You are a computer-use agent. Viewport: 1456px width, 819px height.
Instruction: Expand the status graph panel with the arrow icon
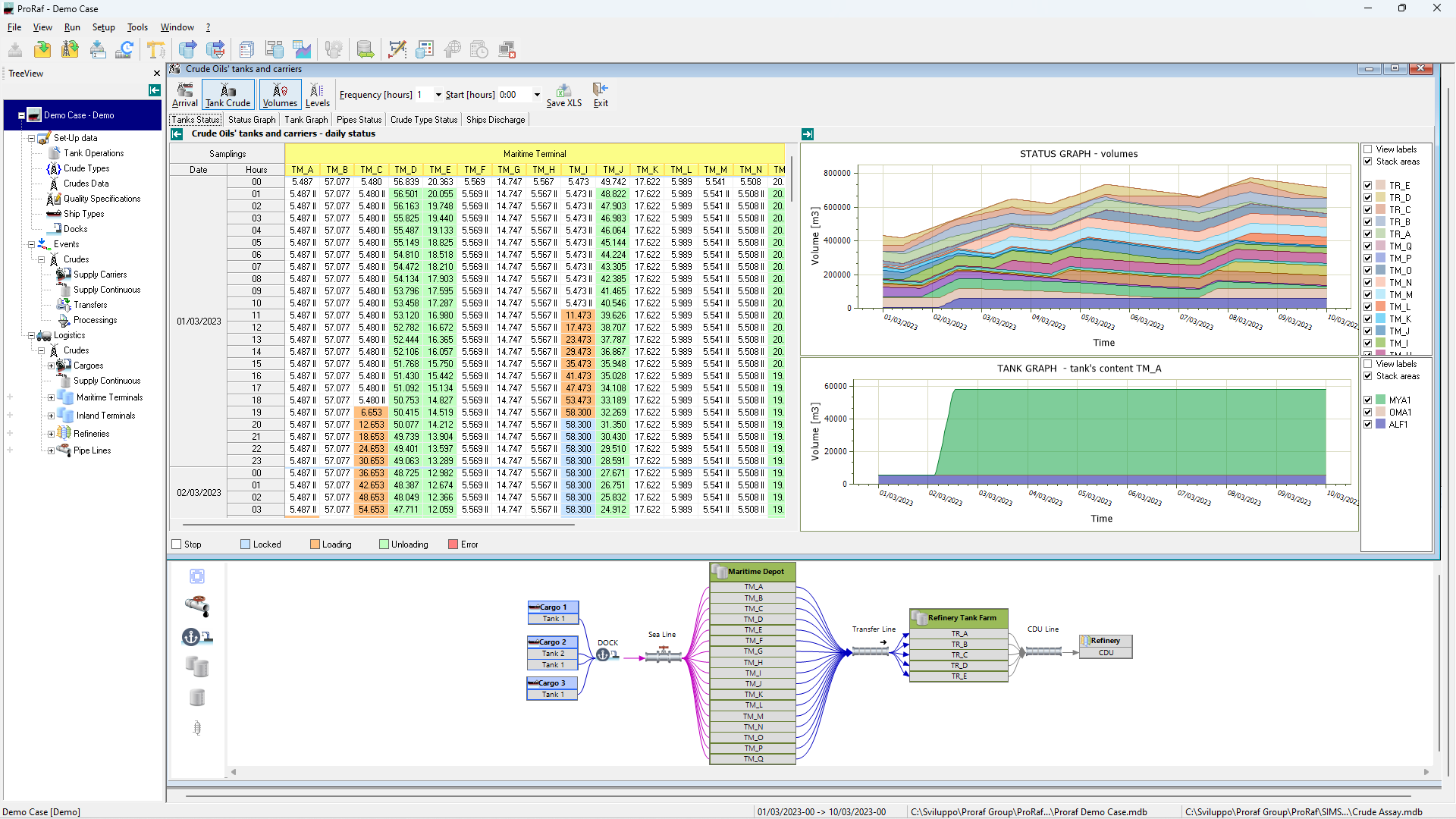click(808, 134)
